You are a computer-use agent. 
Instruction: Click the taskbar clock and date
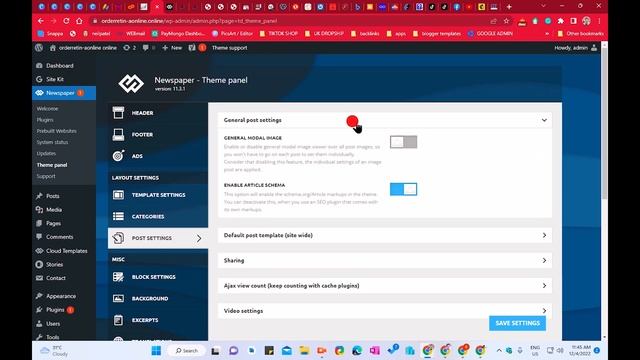coord(581,351)
